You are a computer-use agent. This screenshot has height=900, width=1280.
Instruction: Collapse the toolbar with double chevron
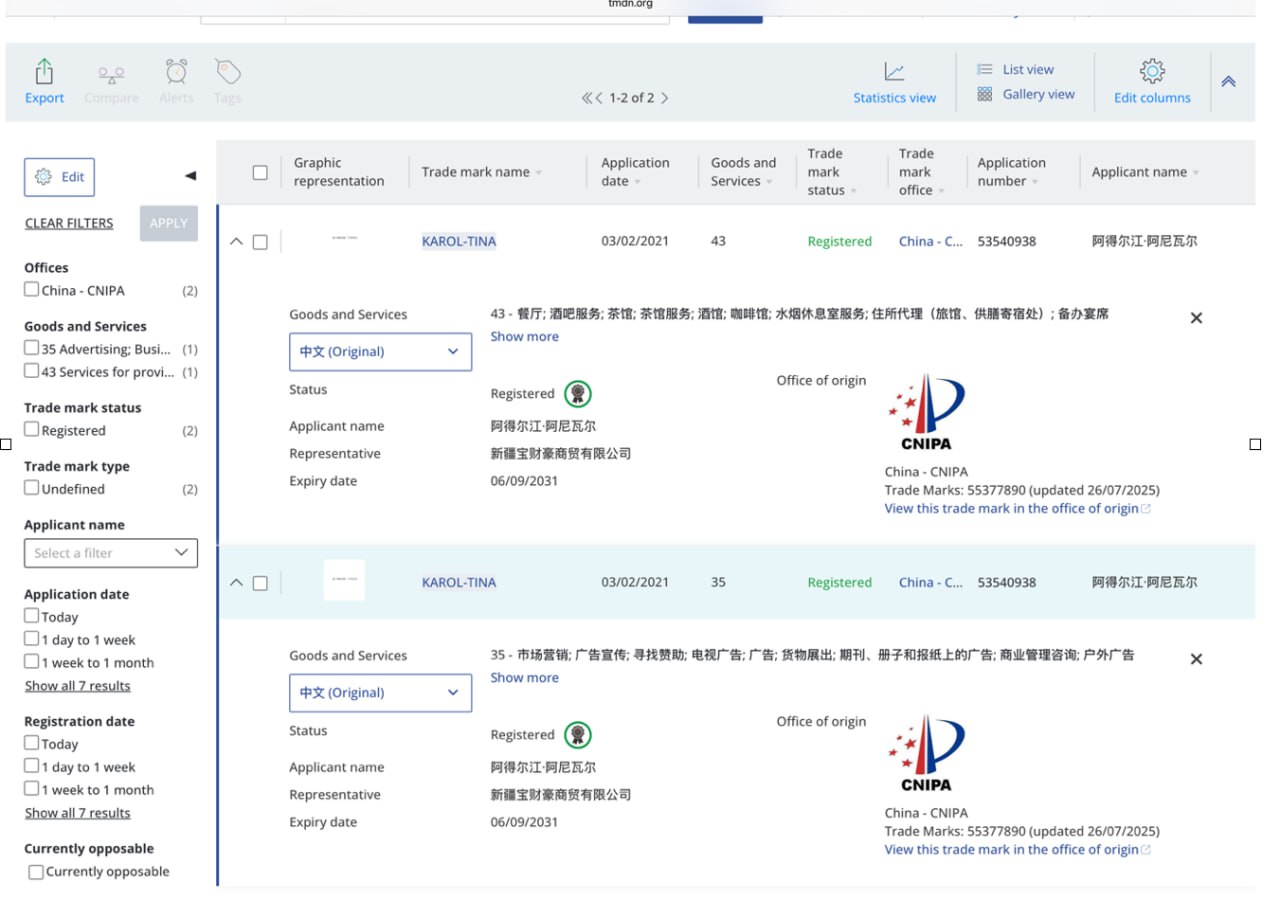pyautogui.click(x=1228, y=82)
